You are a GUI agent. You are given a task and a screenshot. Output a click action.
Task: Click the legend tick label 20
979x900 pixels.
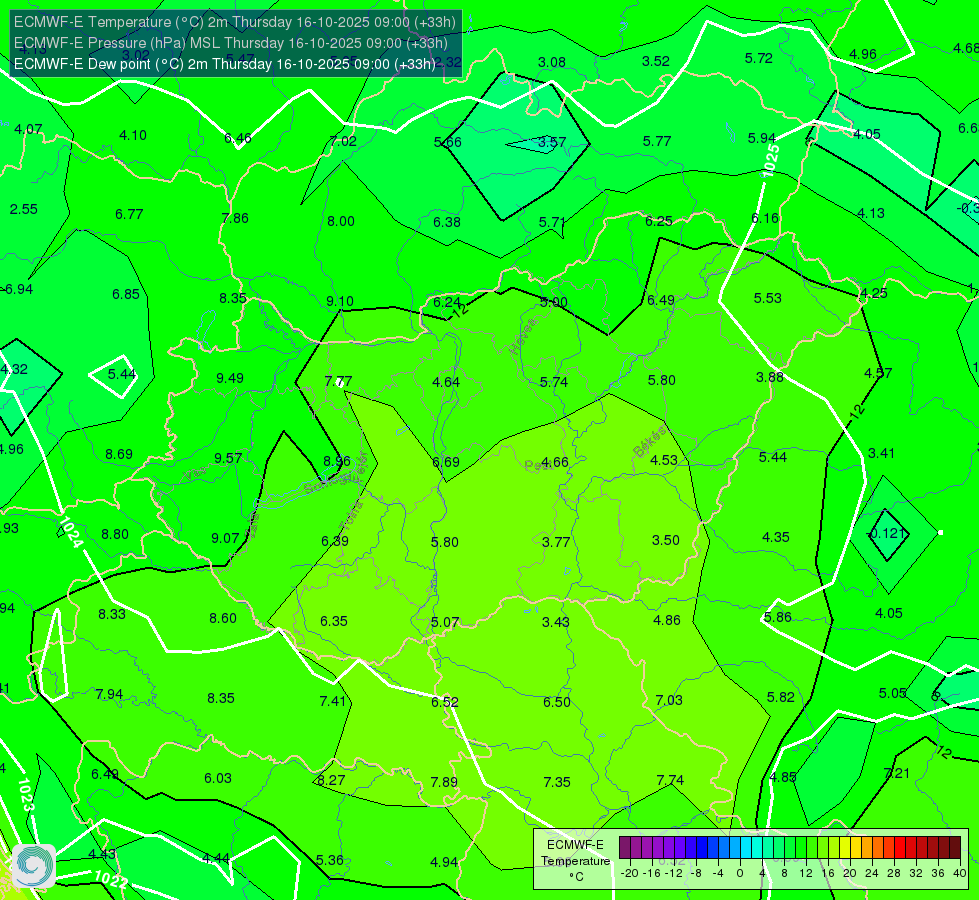[x=849, y=873]
